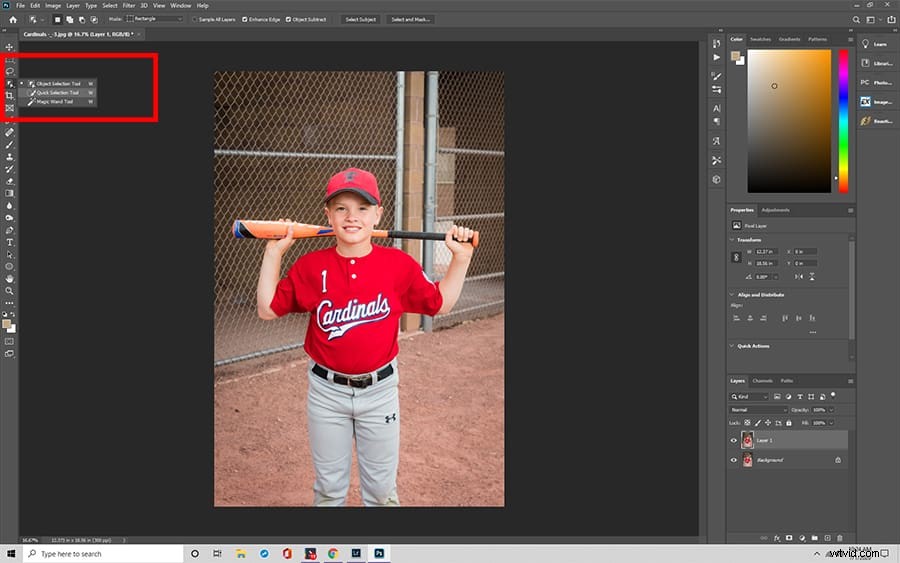Image resolution: width=900 pixels, height=563 pixels.
Task: Open the blend mode Normal dropdown
Action: pyautogui.click(x=758, y=410)
